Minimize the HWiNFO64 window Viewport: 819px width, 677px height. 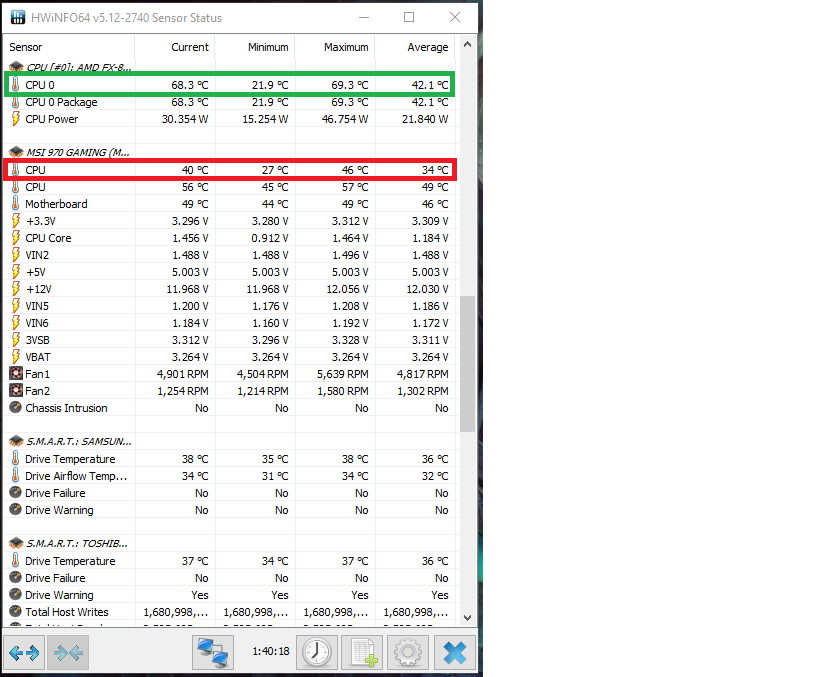pyautogui.click(x=364, y=17)
